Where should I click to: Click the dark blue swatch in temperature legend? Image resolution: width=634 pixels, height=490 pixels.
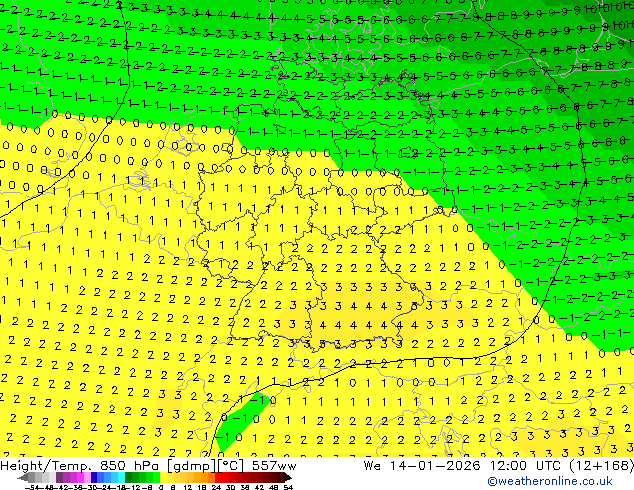coord(94,478)
